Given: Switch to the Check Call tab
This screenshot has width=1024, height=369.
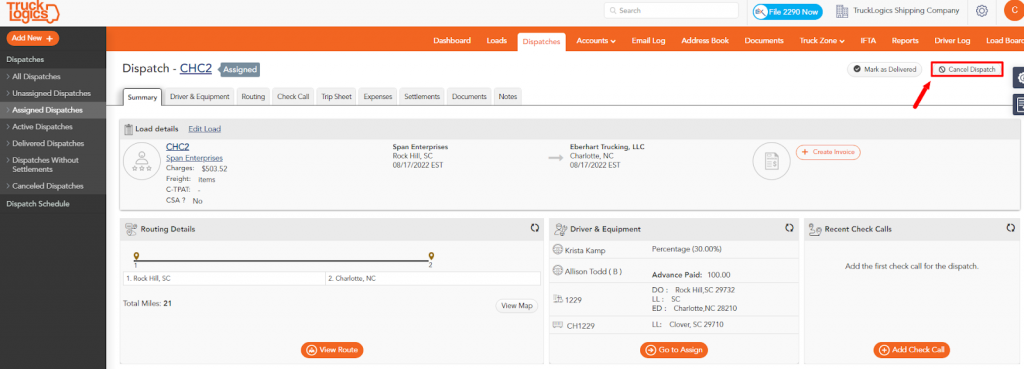Looking at the screenshot, I should click(x=293, y=96).
